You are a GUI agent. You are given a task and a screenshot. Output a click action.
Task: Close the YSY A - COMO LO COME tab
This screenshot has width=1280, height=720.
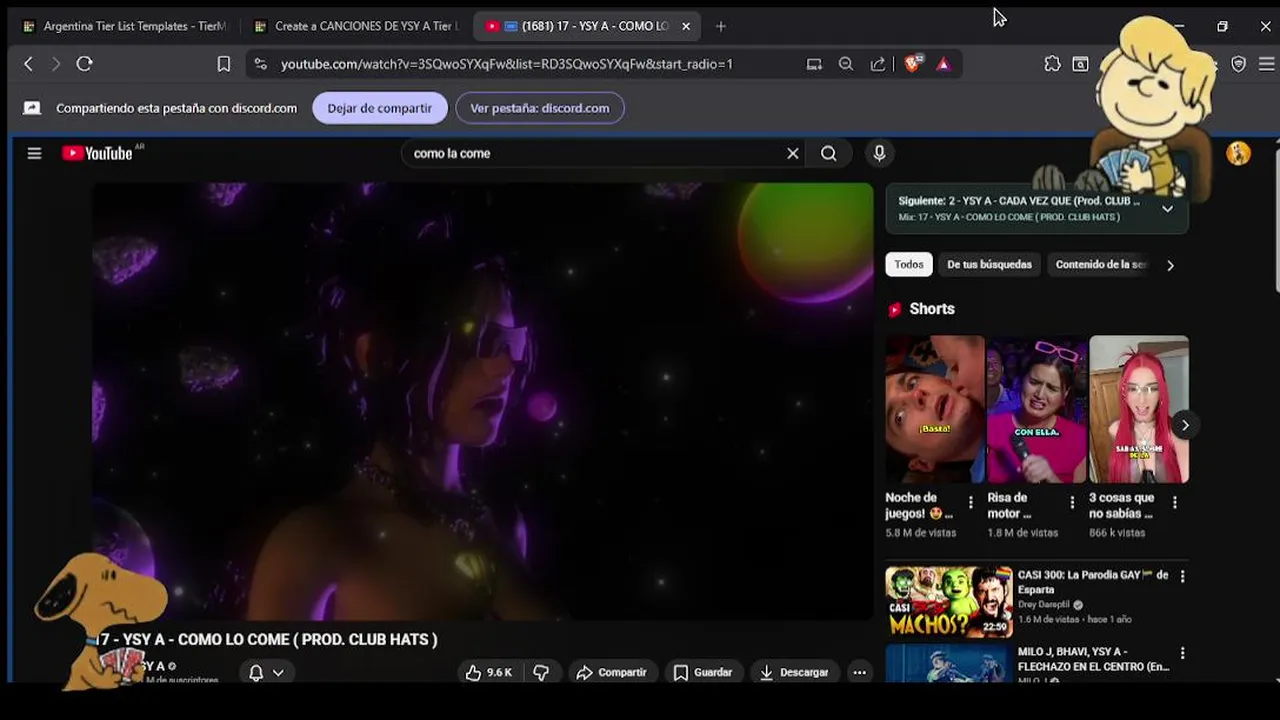pos(686,26)
